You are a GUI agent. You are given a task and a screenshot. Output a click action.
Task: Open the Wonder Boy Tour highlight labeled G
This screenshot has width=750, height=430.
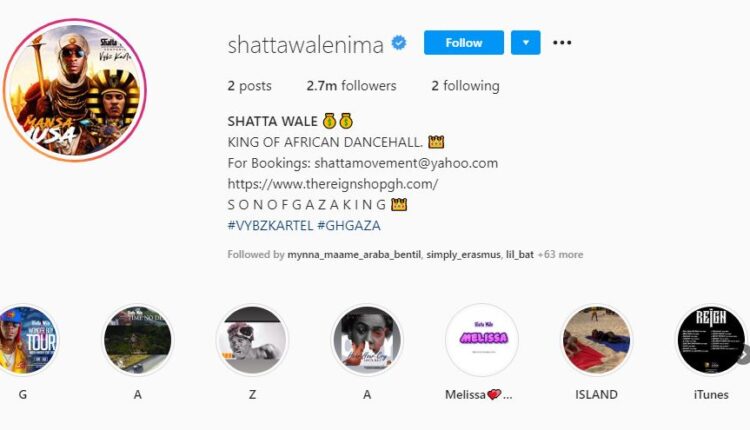24,340
